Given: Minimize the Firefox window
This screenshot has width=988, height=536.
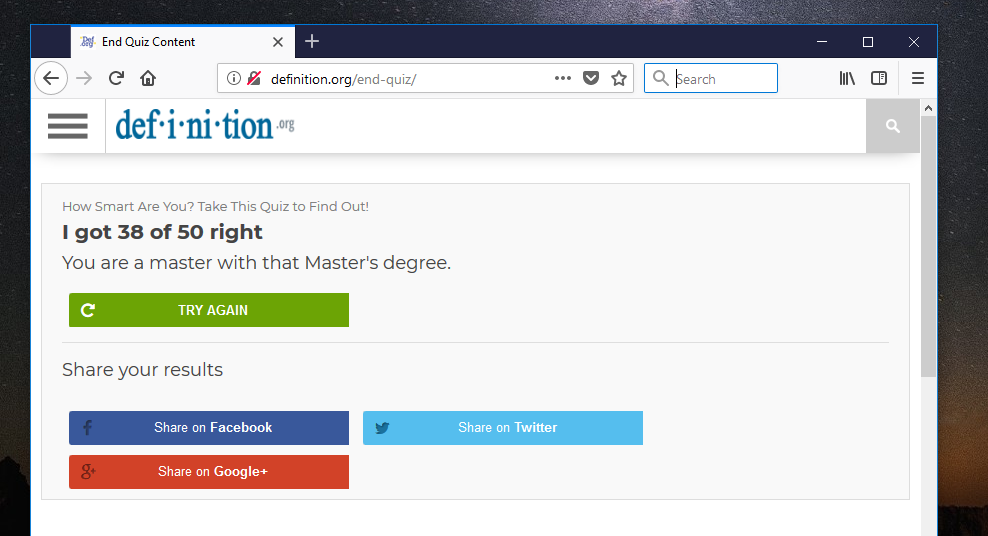Looking at the screenshot, I should (822, 42).
